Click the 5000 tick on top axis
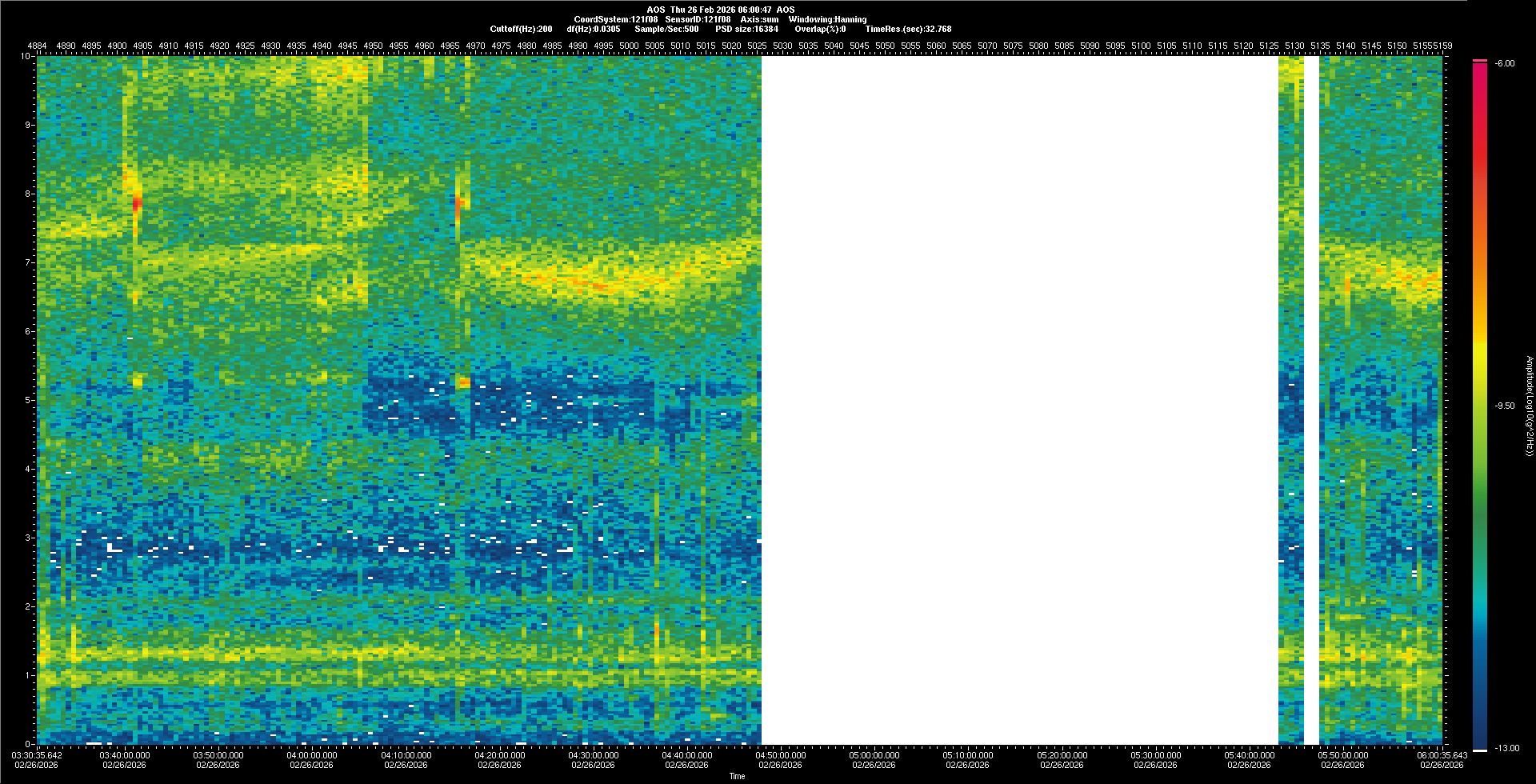Image resolution: width=1536 pixels, height=784 pixels. (x=629, y=46)
